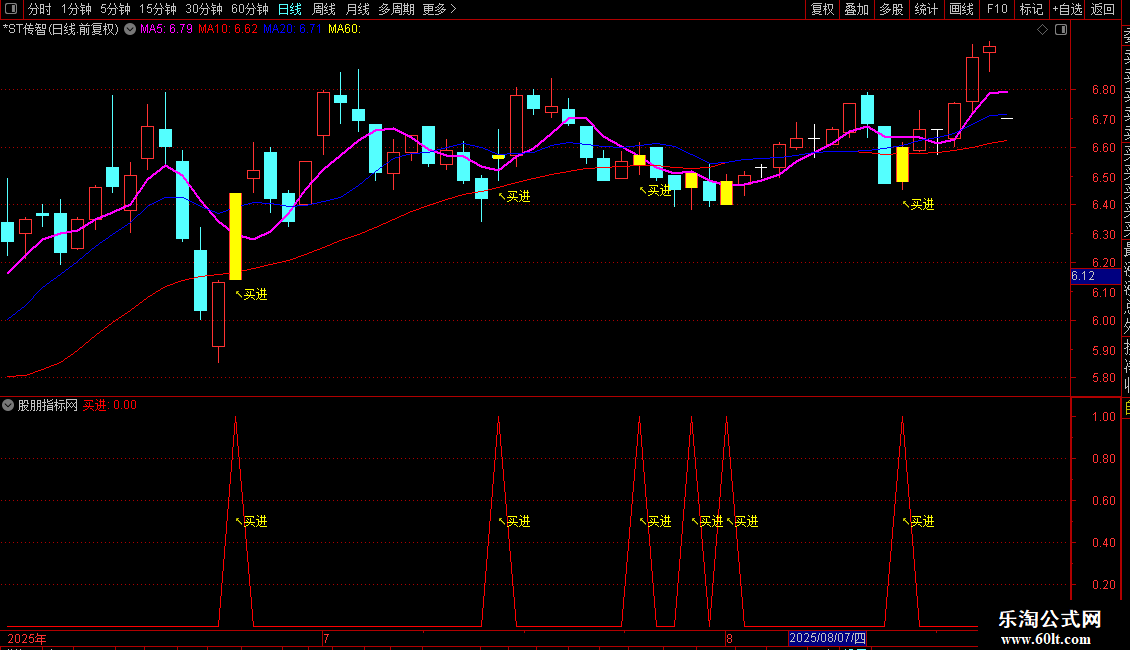Open the 画线 drawing tools
Screen dimensions: 1130x650
pos(961,9)
